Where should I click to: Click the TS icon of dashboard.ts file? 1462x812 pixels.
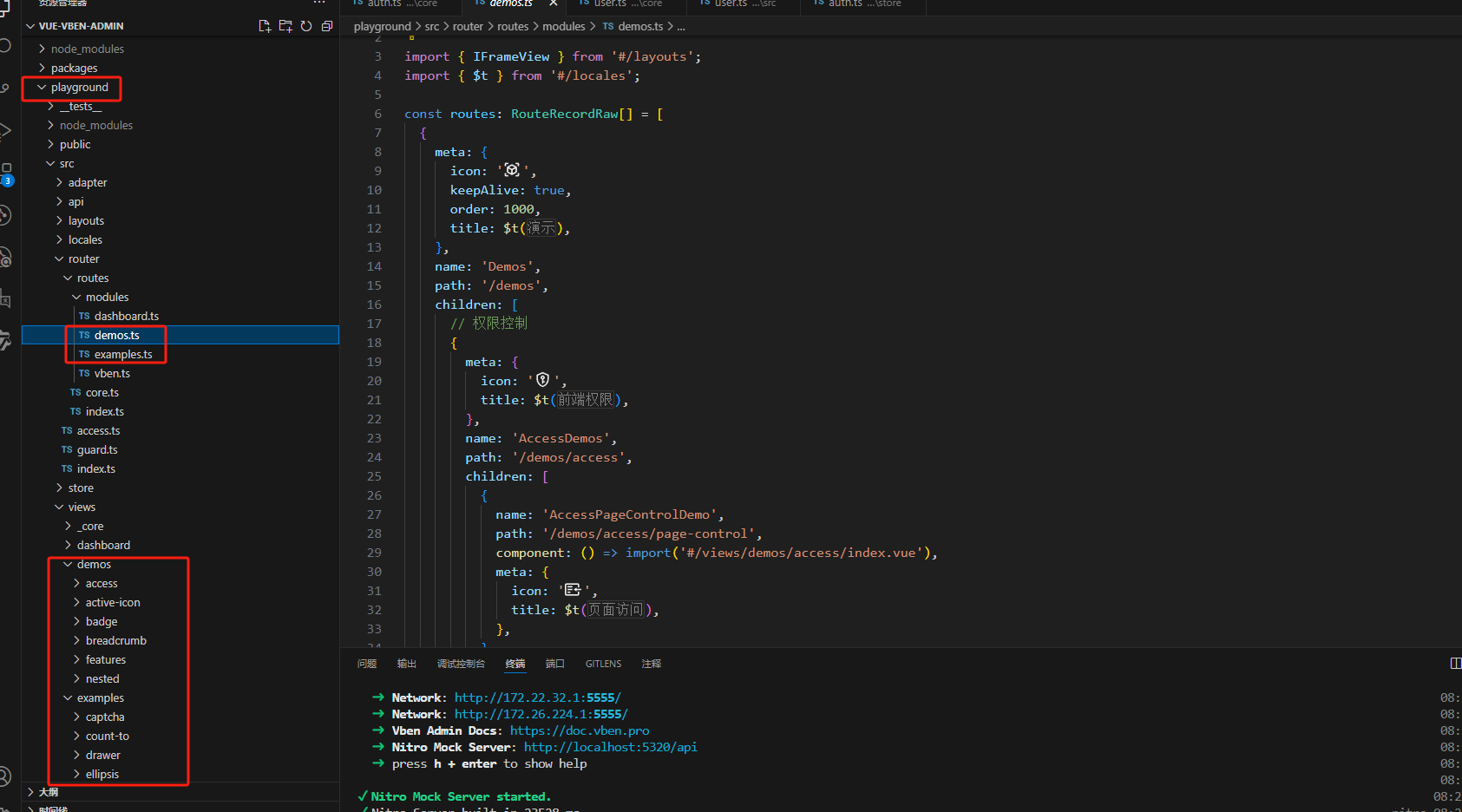pyautogui.click(x=84, y=317)
